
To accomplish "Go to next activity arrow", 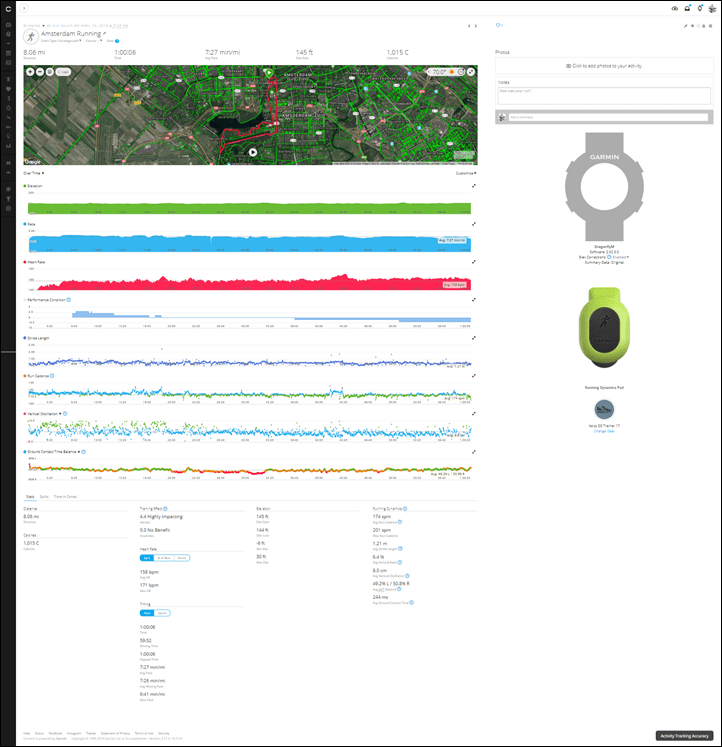I will click(476, 26).
